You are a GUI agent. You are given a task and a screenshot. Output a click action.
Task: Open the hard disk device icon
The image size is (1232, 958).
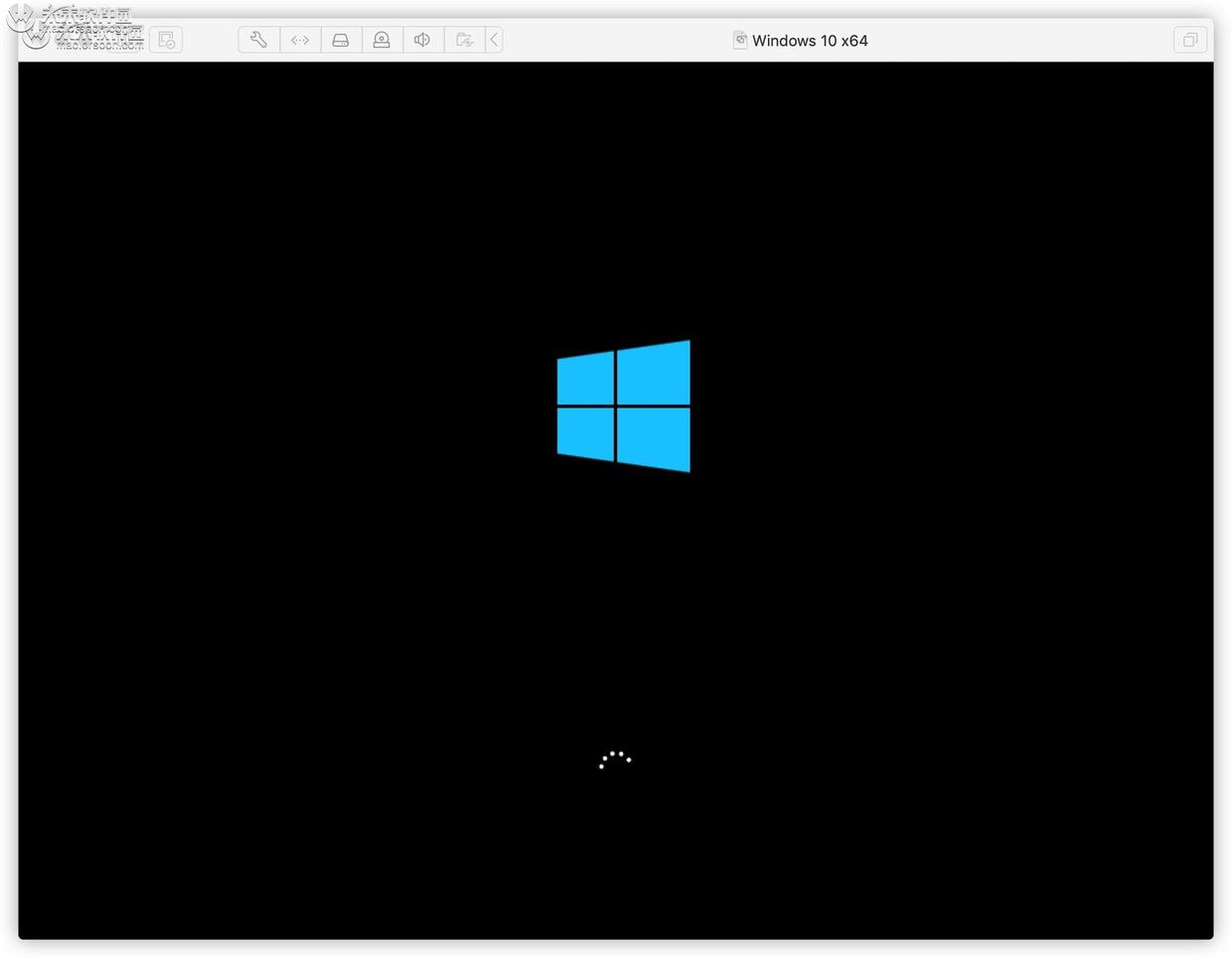point(341,40)
